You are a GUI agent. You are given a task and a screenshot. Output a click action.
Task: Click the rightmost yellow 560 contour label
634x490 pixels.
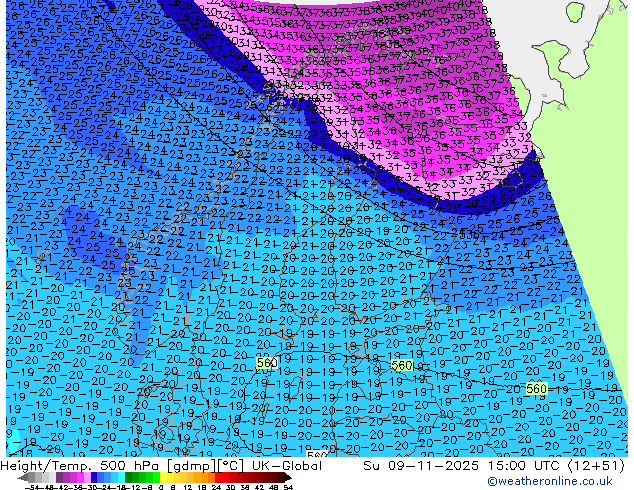point(537,389)
